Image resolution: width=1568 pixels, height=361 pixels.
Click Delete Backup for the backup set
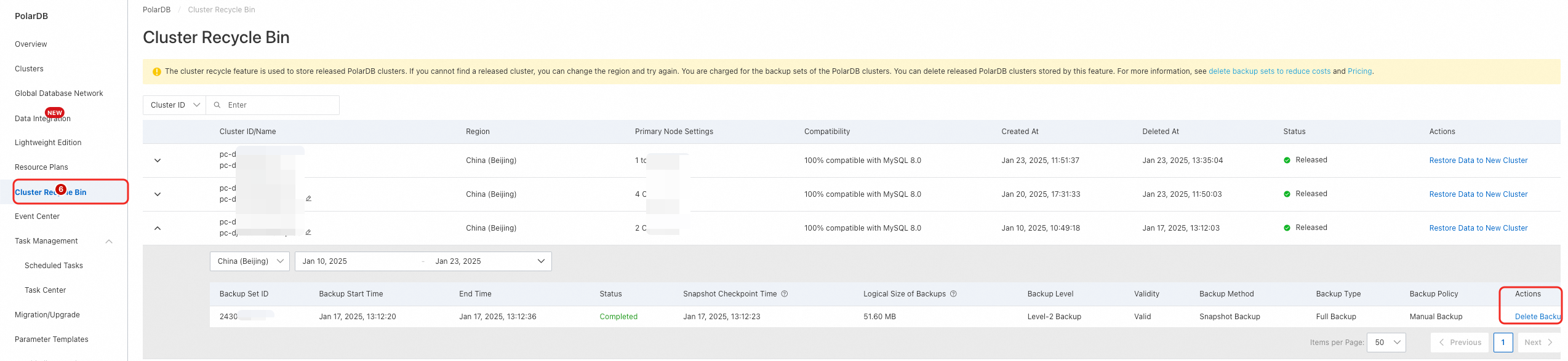click(1537, 317)
